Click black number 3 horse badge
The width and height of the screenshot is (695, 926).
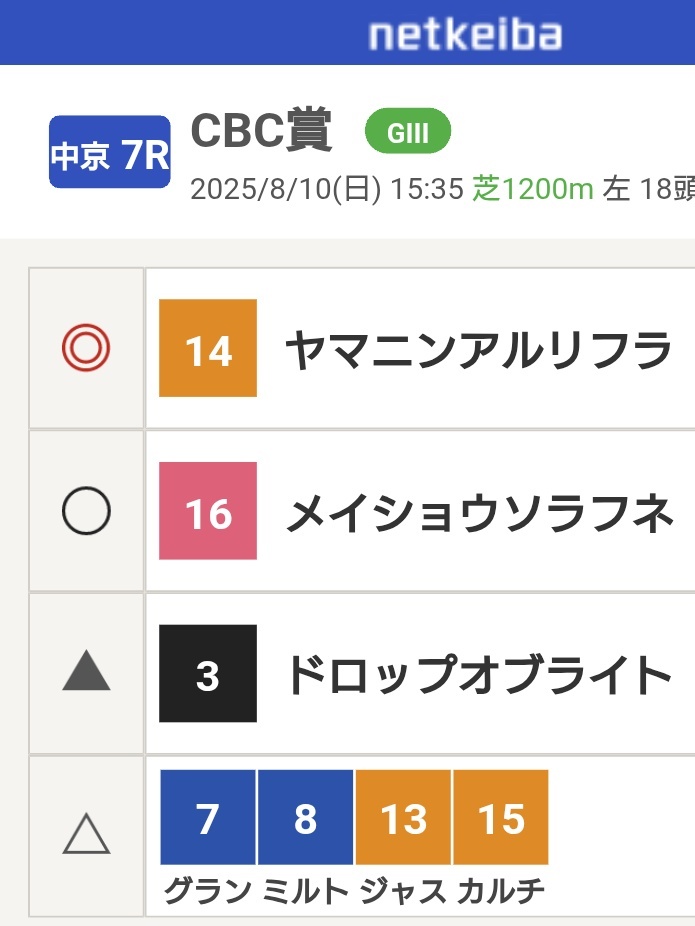(208, 673)
